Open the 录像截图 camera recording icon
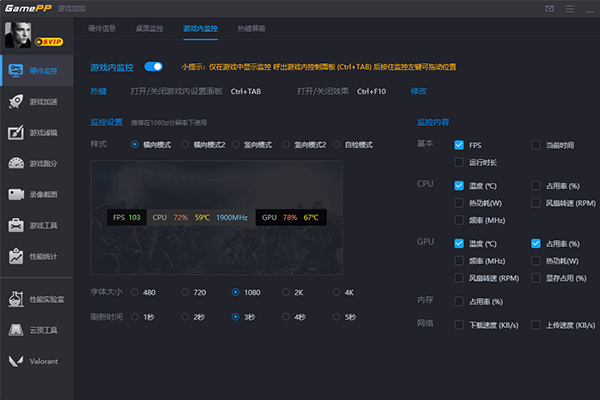This screenshot has width=600, height=400. 16,194
